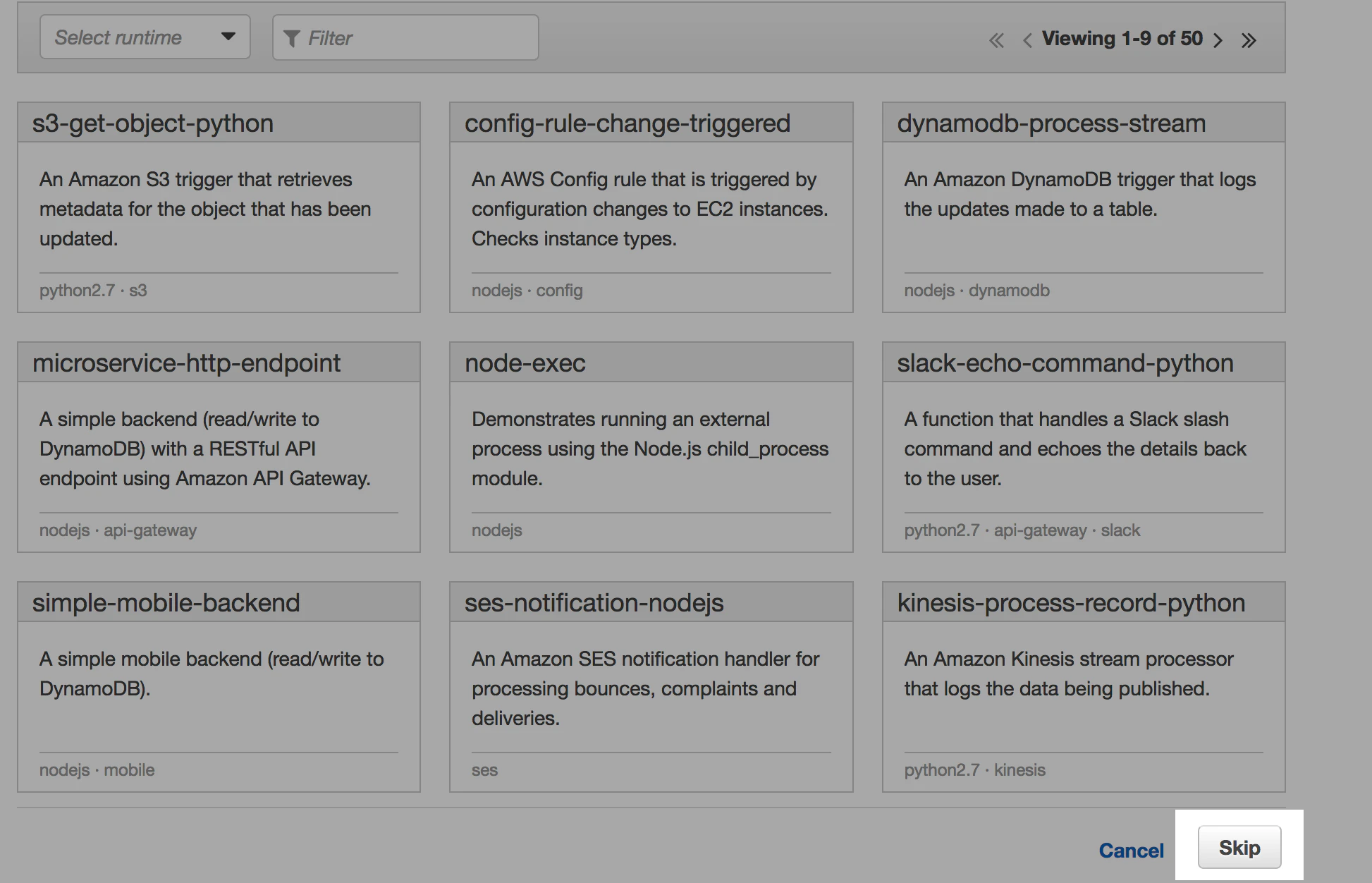Image resolution: width=1372 pixels, height=883 pixels.
Task: Click the Node.js child_process description text
Action: (650, 449)
